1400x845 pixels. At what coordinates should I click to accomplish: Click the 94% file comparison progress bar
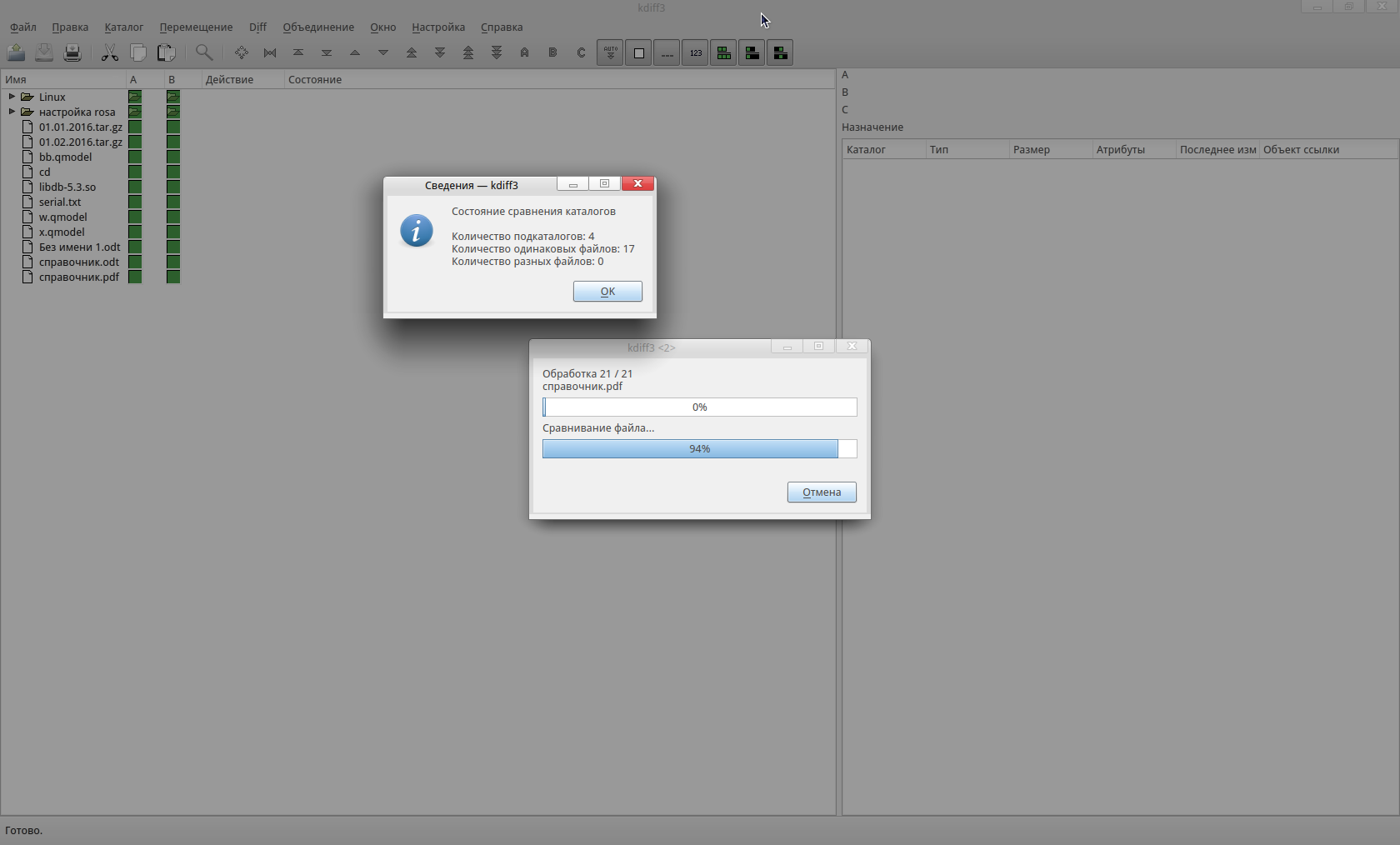[700, 448]
